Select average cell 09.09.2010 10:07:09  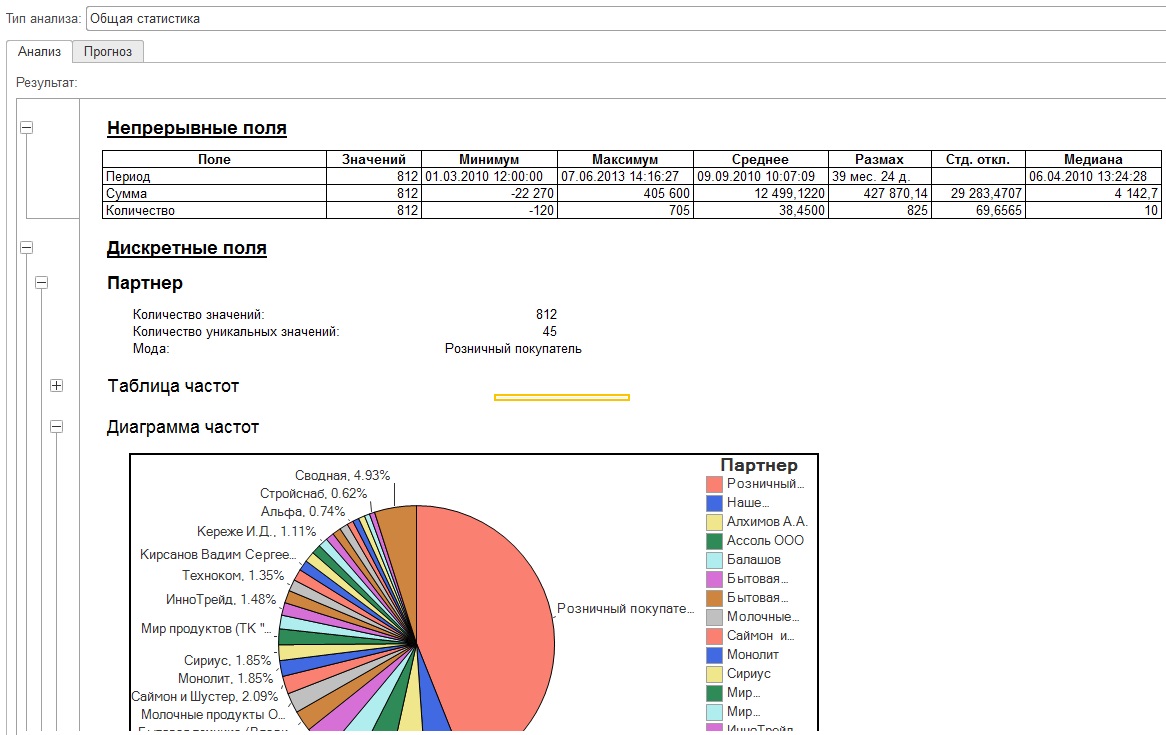point(761,176)
